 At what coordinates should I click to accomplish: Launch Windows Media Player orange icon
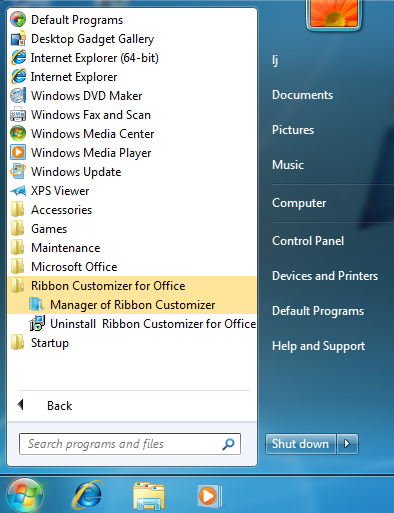tap(18, 153)
